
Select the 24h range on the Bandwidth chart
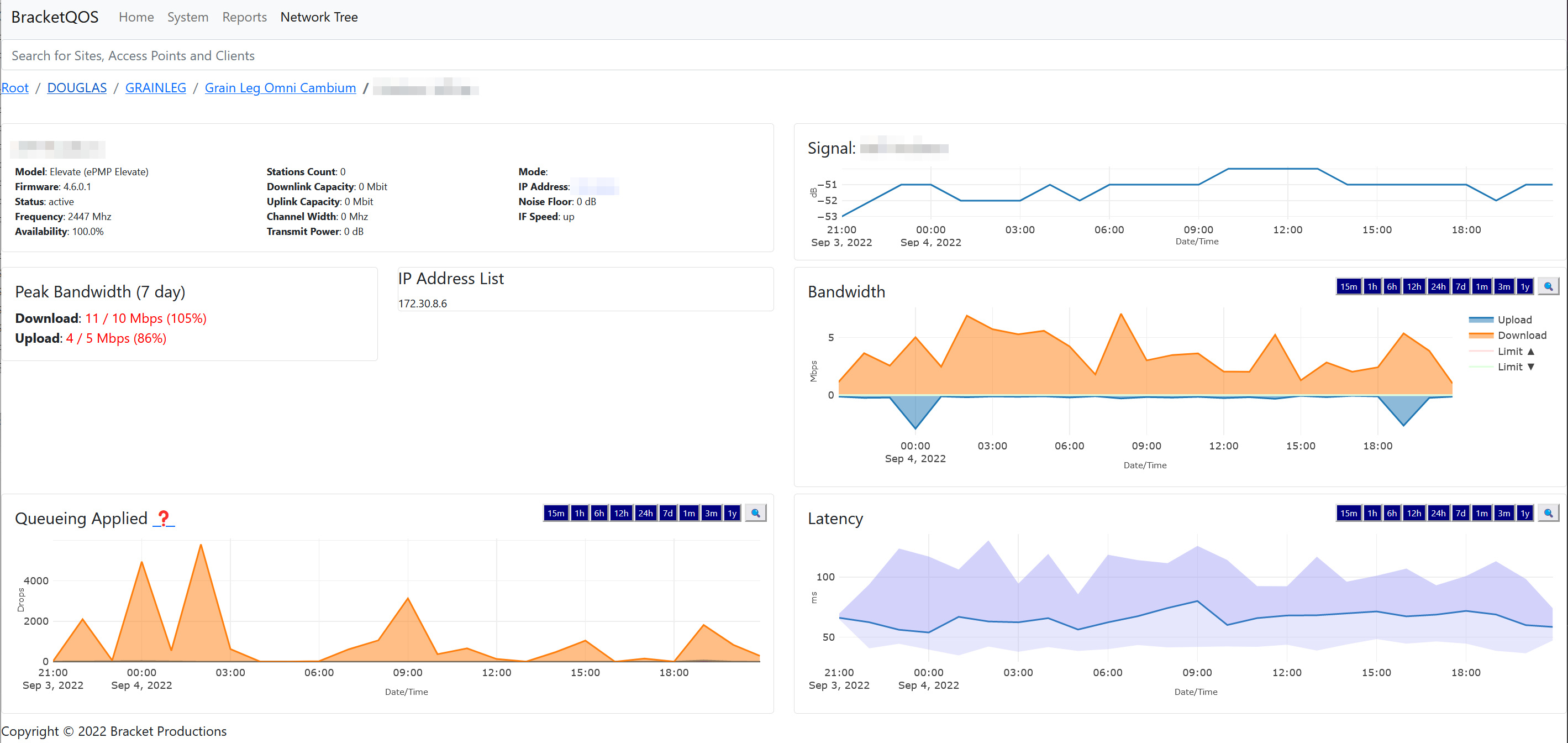(1438, 286)
